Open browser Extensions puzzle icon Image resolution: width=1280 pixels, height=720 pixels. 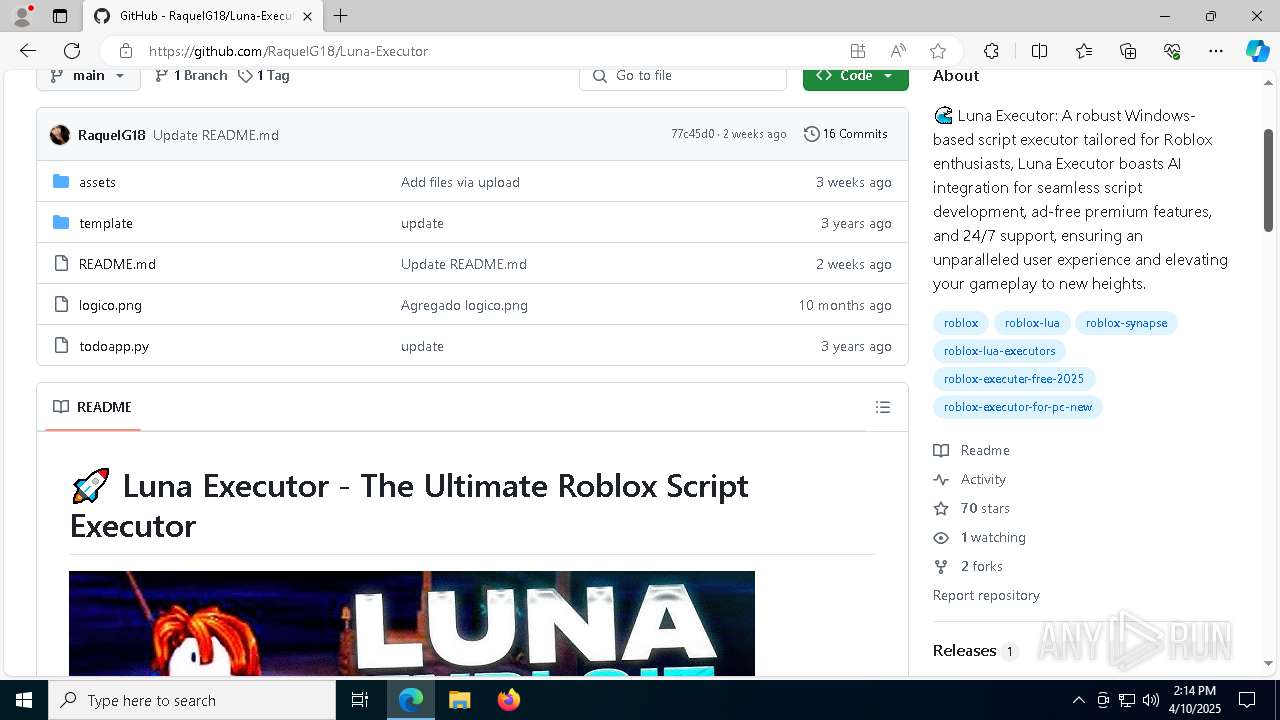[991, 51]
